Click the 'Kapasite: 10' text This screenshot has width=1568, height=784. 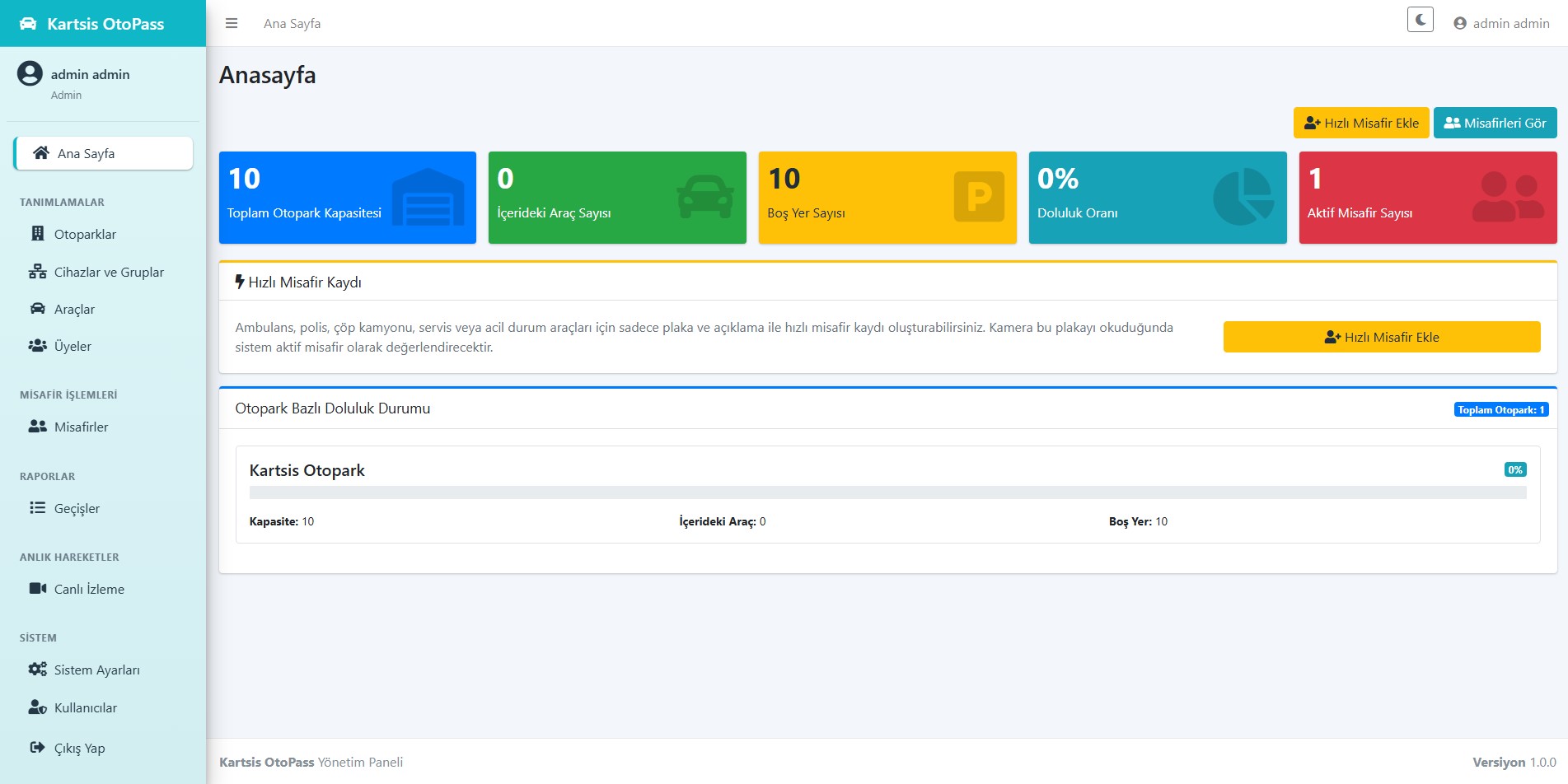pos(282,521)
